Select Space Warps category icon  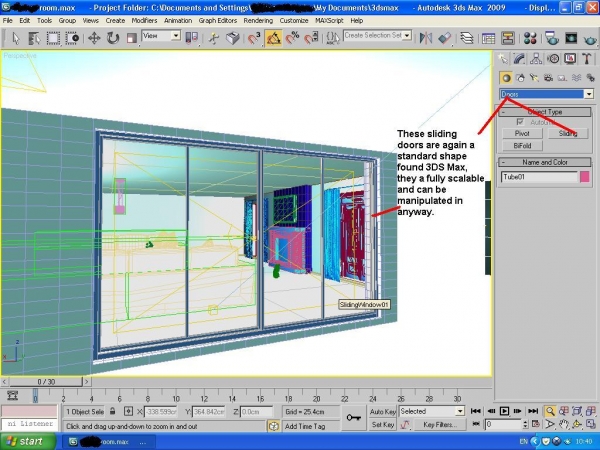[x=576, y=78]
